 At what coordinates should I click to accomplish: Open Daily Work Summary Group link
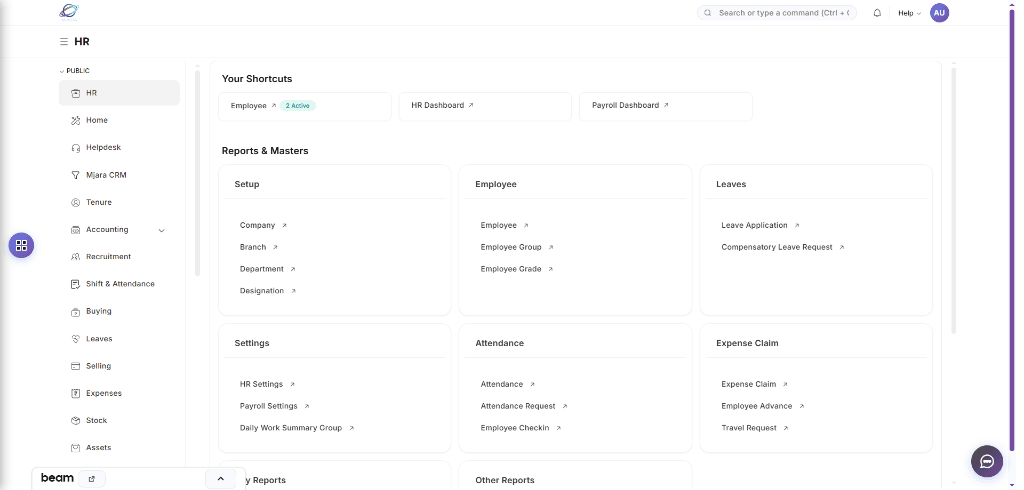click(x=291, y=429)
